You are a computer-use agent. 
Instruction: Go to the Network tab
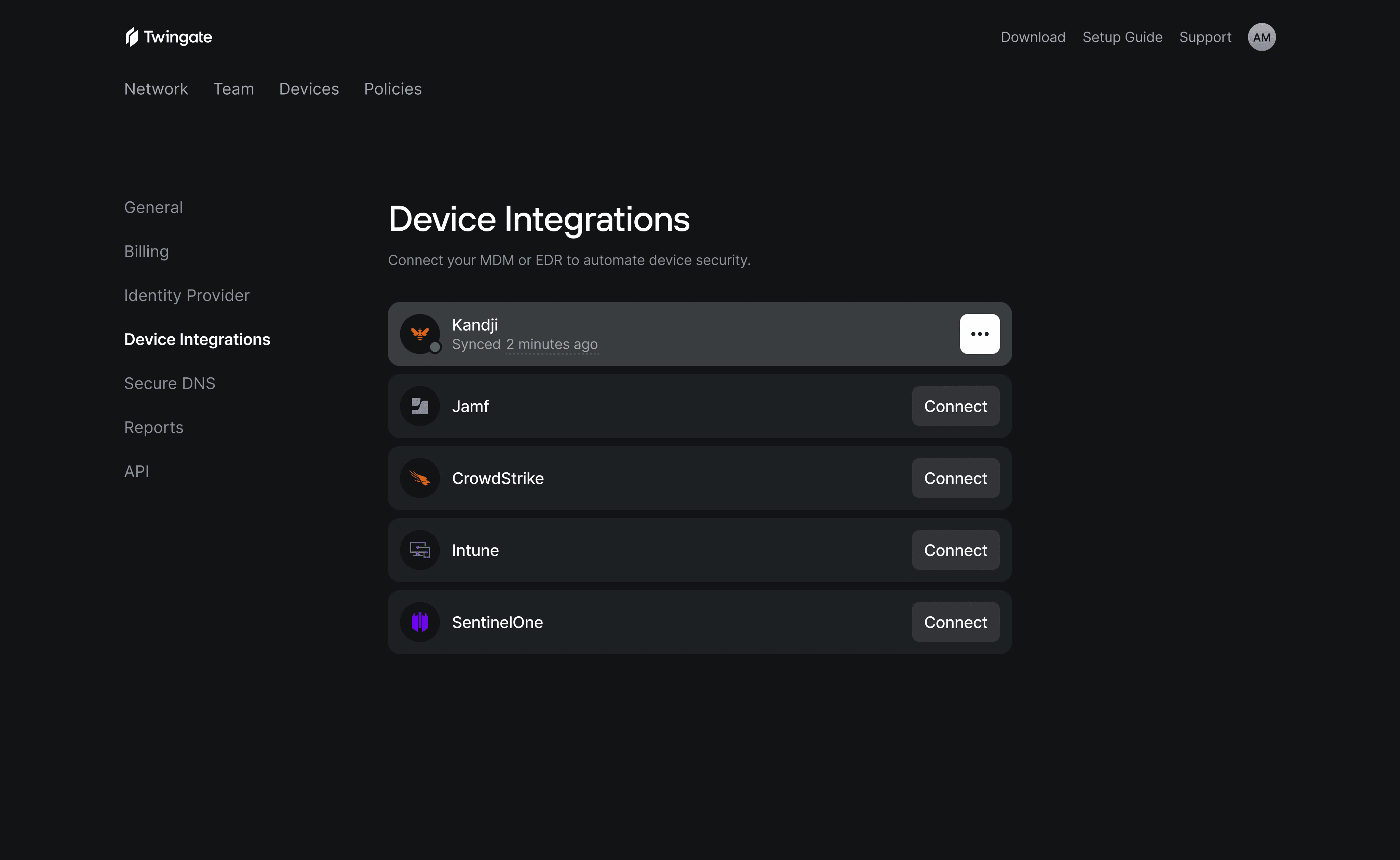[x=156, y=89]
